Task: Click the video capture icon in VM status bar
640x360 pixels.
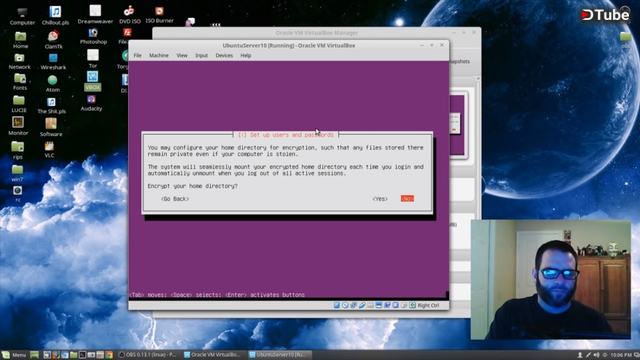Action: coord(387,305)
